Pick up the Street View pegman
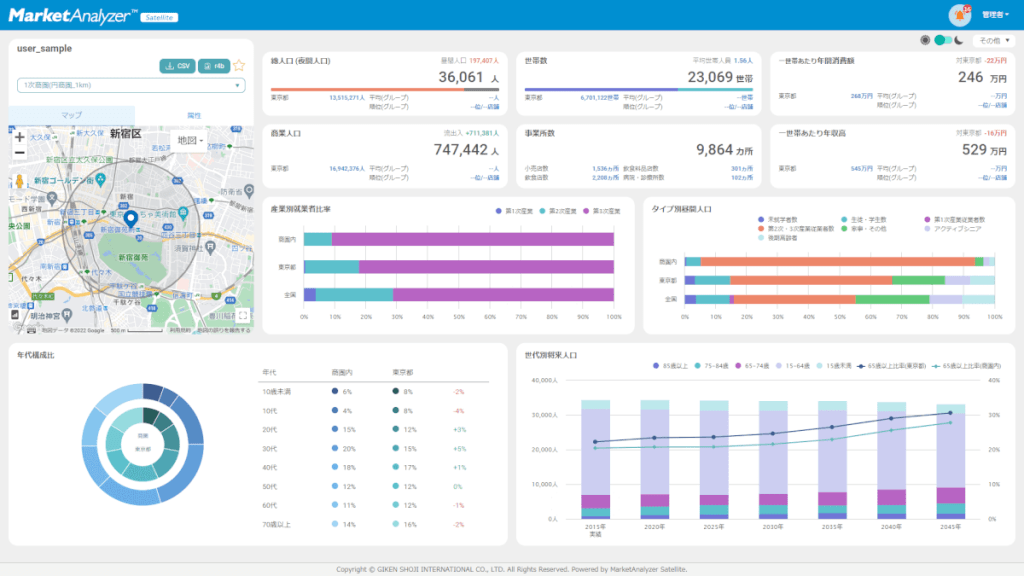This screenshot has height=576, width=1024. click(20, 182)
